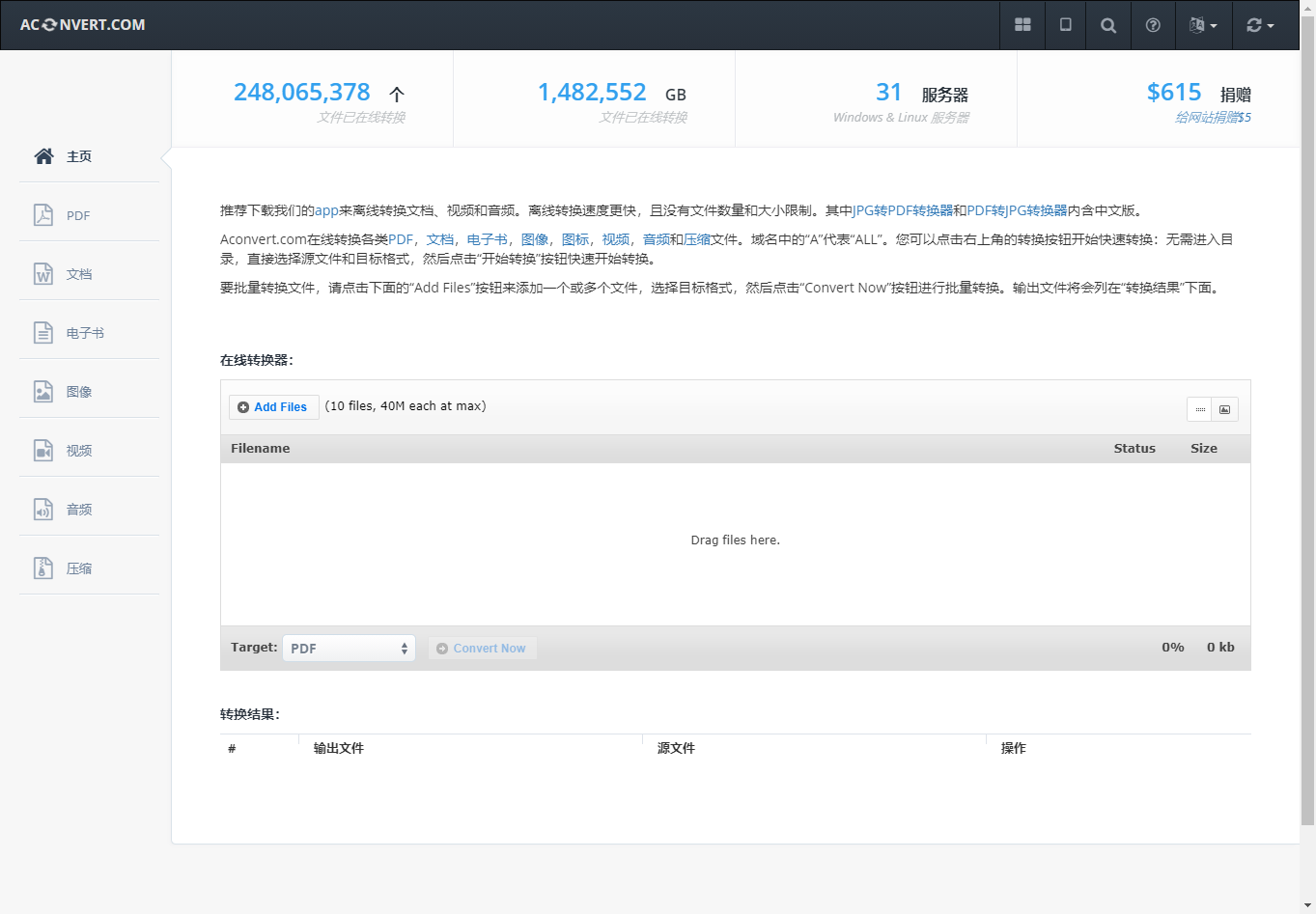1316x914 pixels.
Task: Open the search magnifier icon
Action: (1108, 25)
